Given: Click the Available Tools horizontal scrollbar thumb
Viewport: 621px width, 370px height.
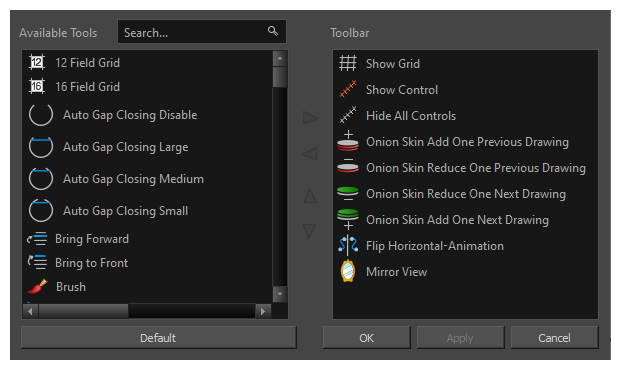Looking at the screenshot, I should coord(83,311).
